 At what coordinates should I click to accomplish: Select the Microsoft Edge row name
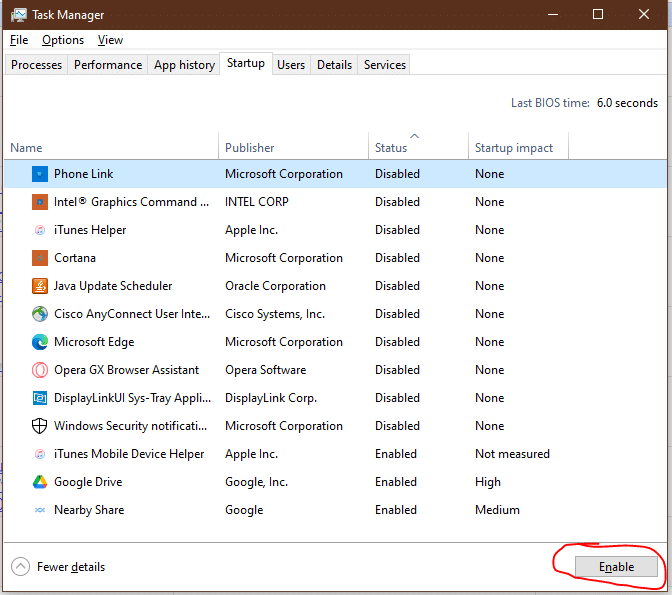point(94,342)
